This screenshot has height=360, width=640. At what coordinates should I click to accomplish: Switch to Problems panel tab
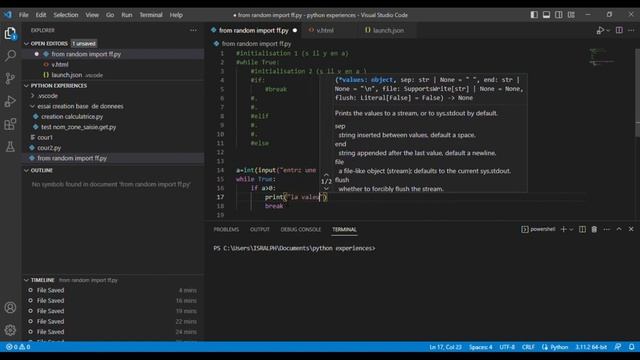(x=226, y=229)
